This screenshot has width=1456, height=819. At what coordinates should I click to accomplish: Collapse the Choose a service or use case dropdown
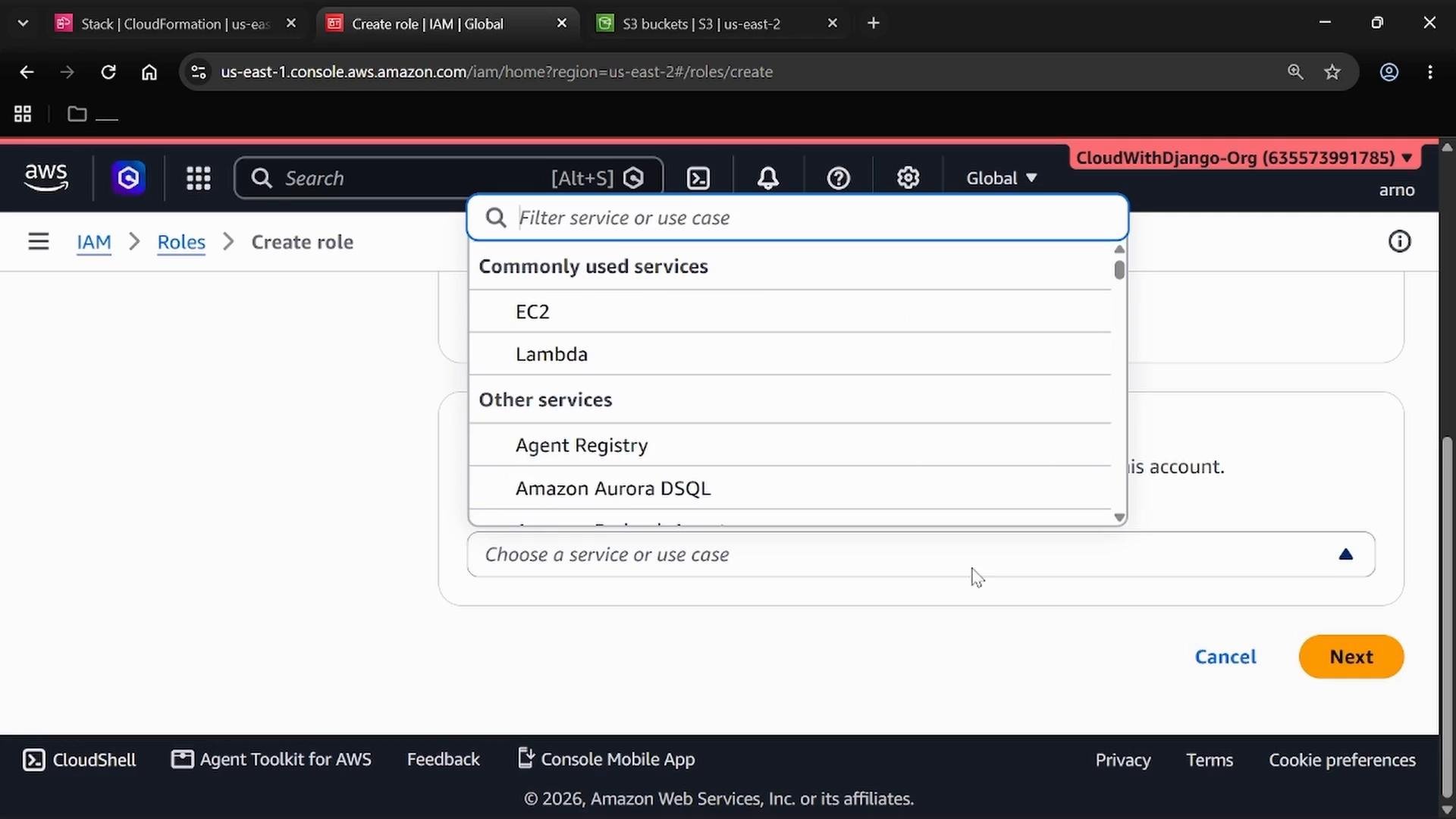tap(921, 554)
